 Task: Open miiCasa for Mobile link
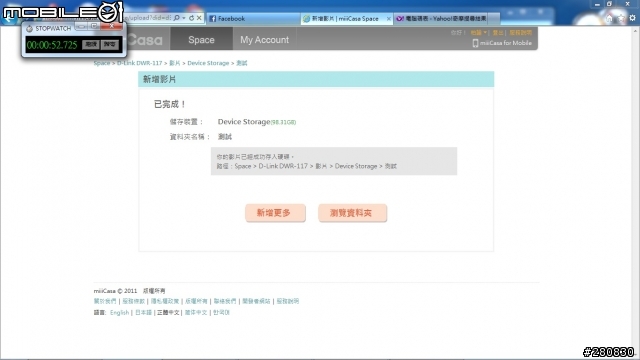[x=506, y=43]
